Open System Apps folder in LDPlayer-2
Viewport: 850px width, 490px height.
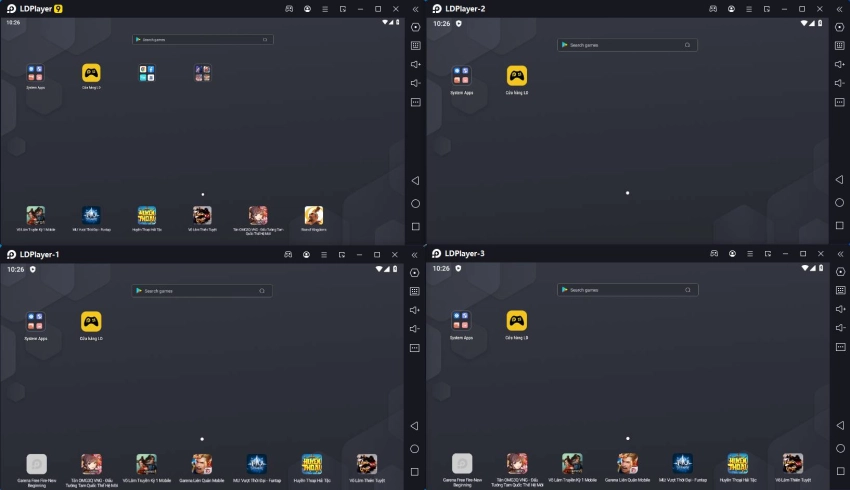pos(461,75)
